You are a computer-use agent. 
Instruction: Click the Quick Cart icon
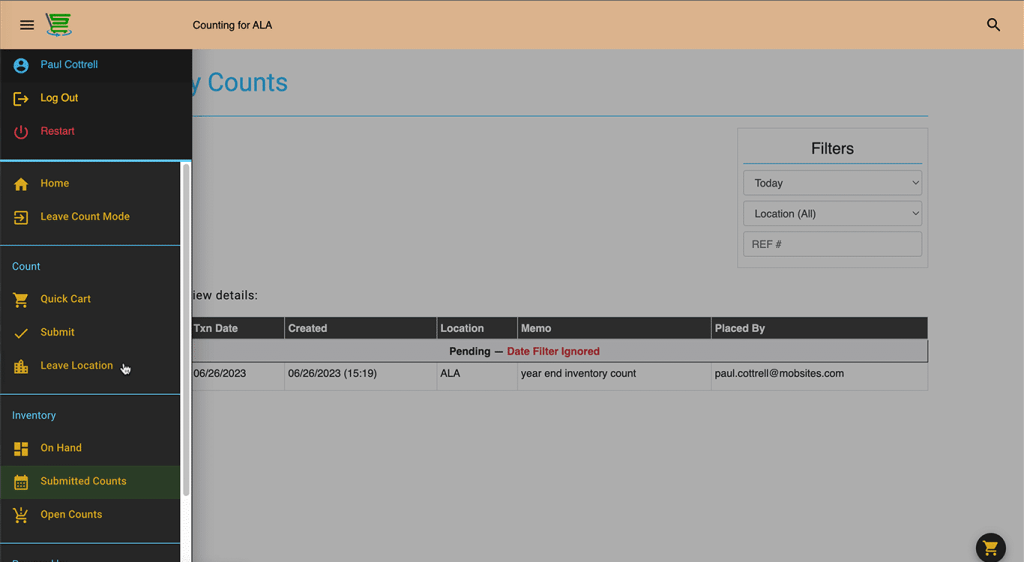point(21,299)
